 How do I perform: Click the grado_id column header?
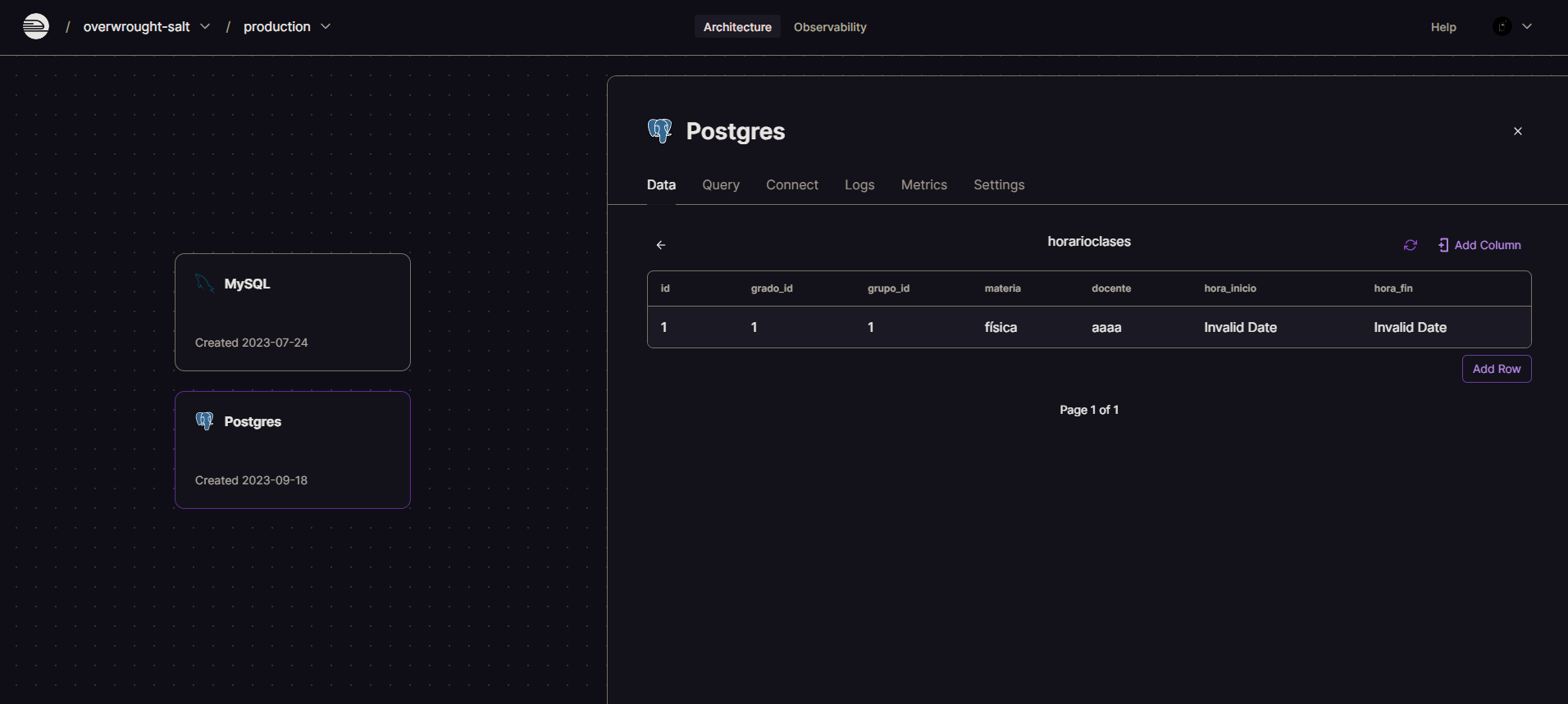point(772,288)
